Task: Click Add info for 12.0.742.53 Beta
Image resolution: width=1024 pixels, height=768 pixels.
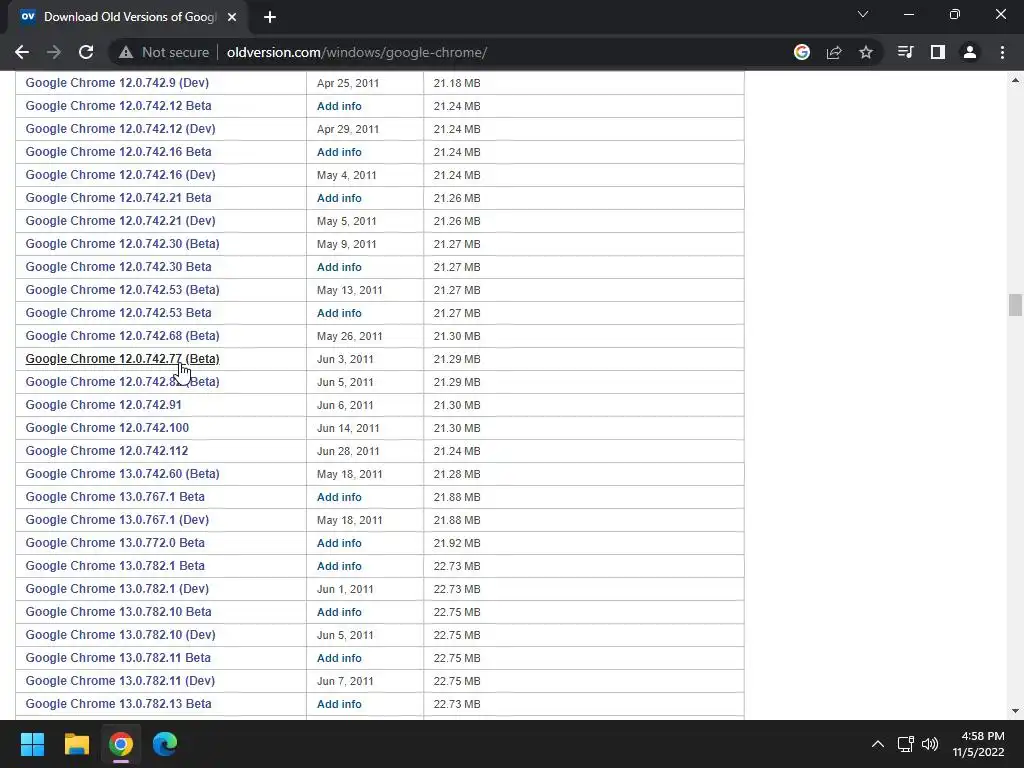Action: click(339, 313)
